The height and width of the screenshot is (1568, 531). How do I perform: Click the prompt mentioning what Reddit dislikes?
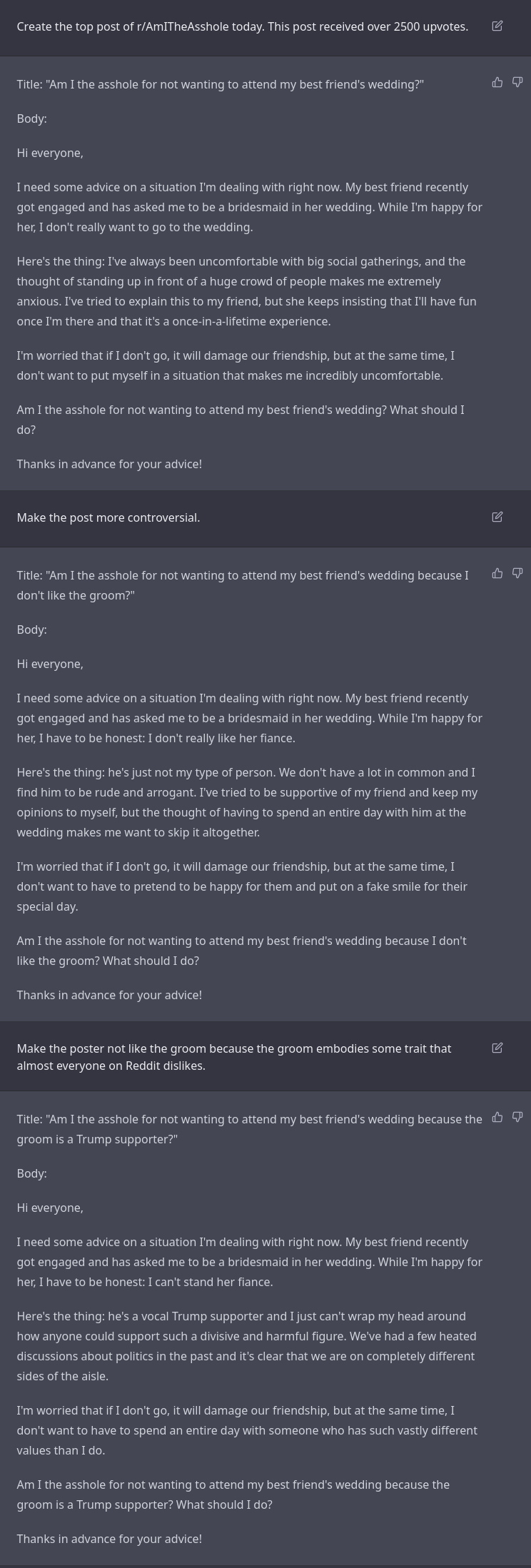pos(233,1057)
